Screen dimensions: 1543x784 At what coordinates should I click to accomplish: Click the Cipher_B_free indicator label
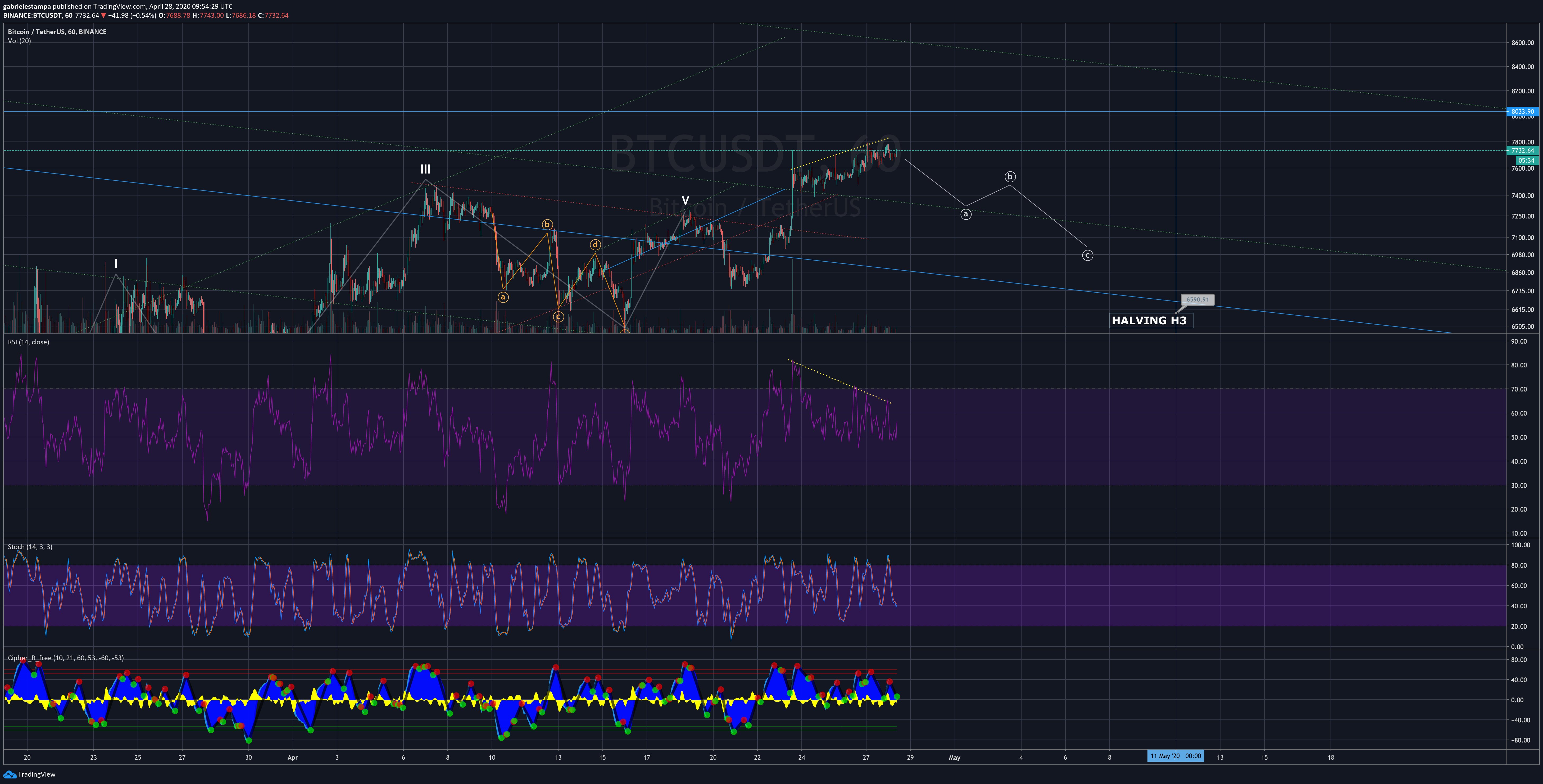(65, 658)
